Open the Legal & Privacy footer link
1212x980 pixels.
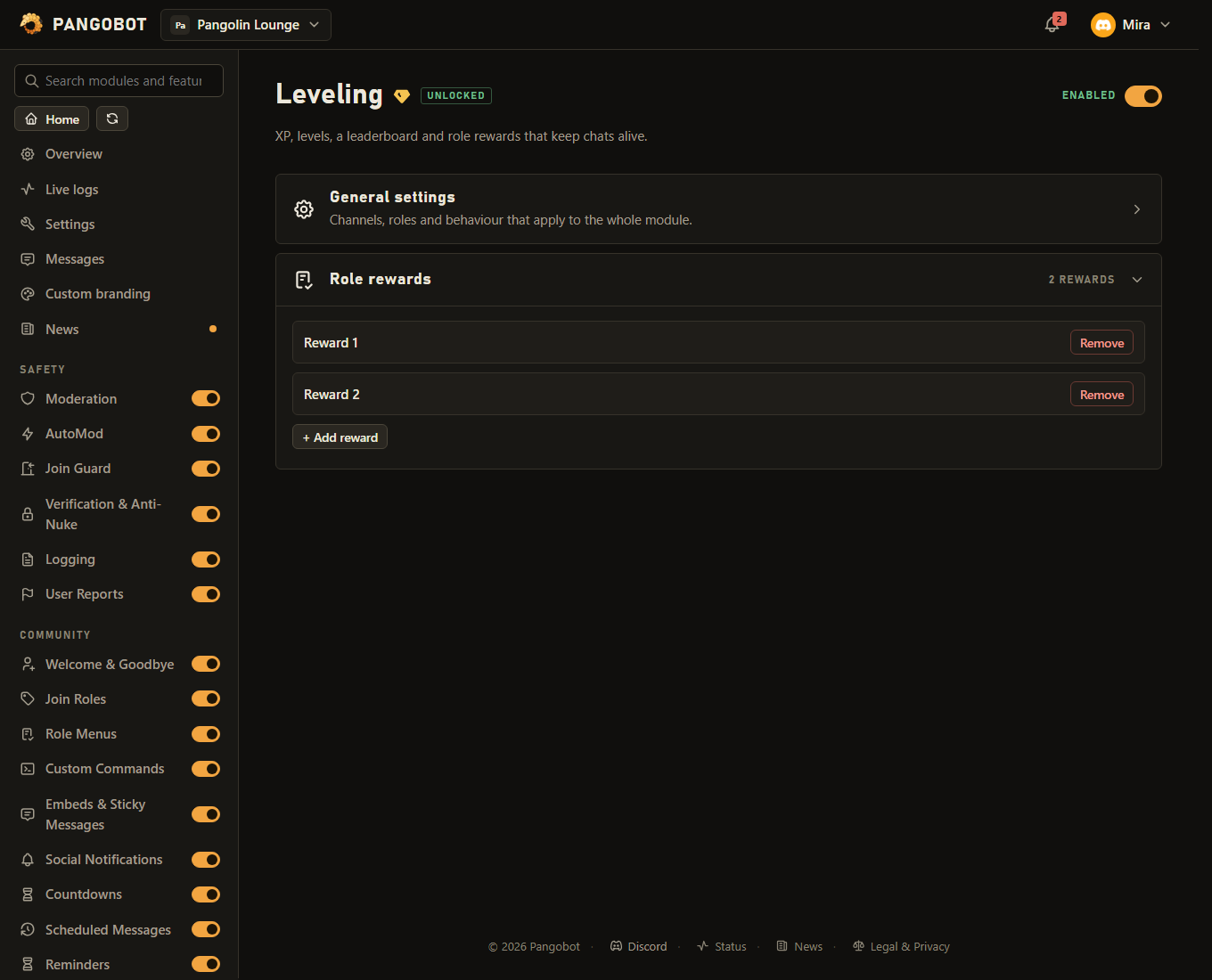(901, 946)
